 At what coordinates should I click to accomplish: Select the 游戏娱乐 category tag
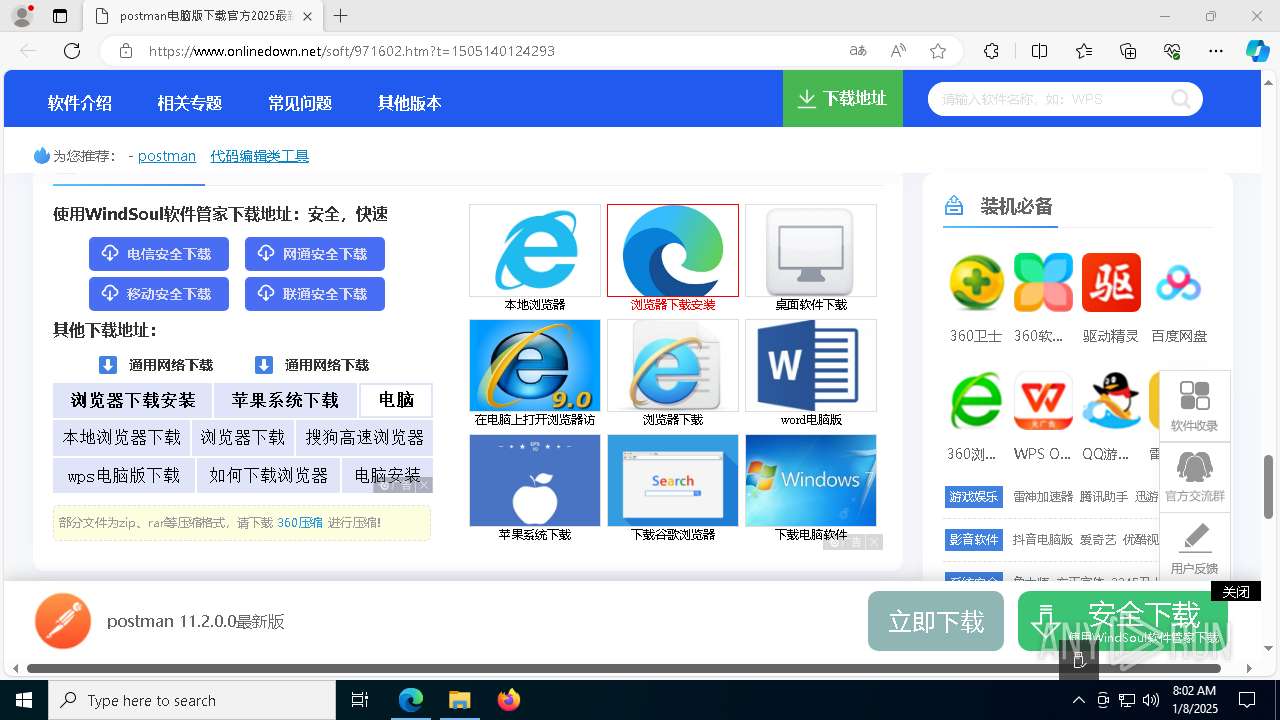974,496
